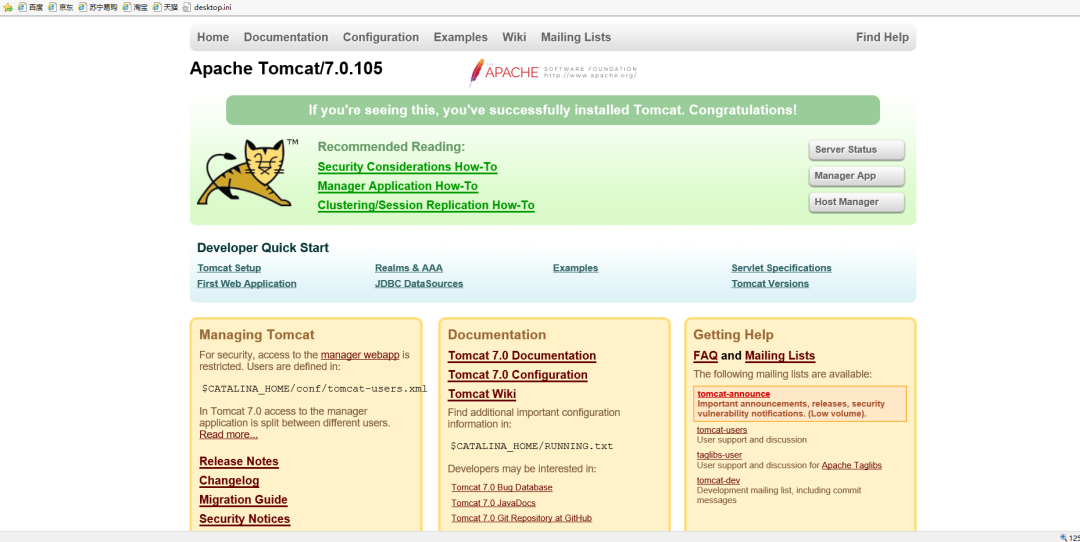The image size is (1080, 542).
Task: Open Tomcat 7.0 Bug Database link
Action: click(x=502, y=488)
